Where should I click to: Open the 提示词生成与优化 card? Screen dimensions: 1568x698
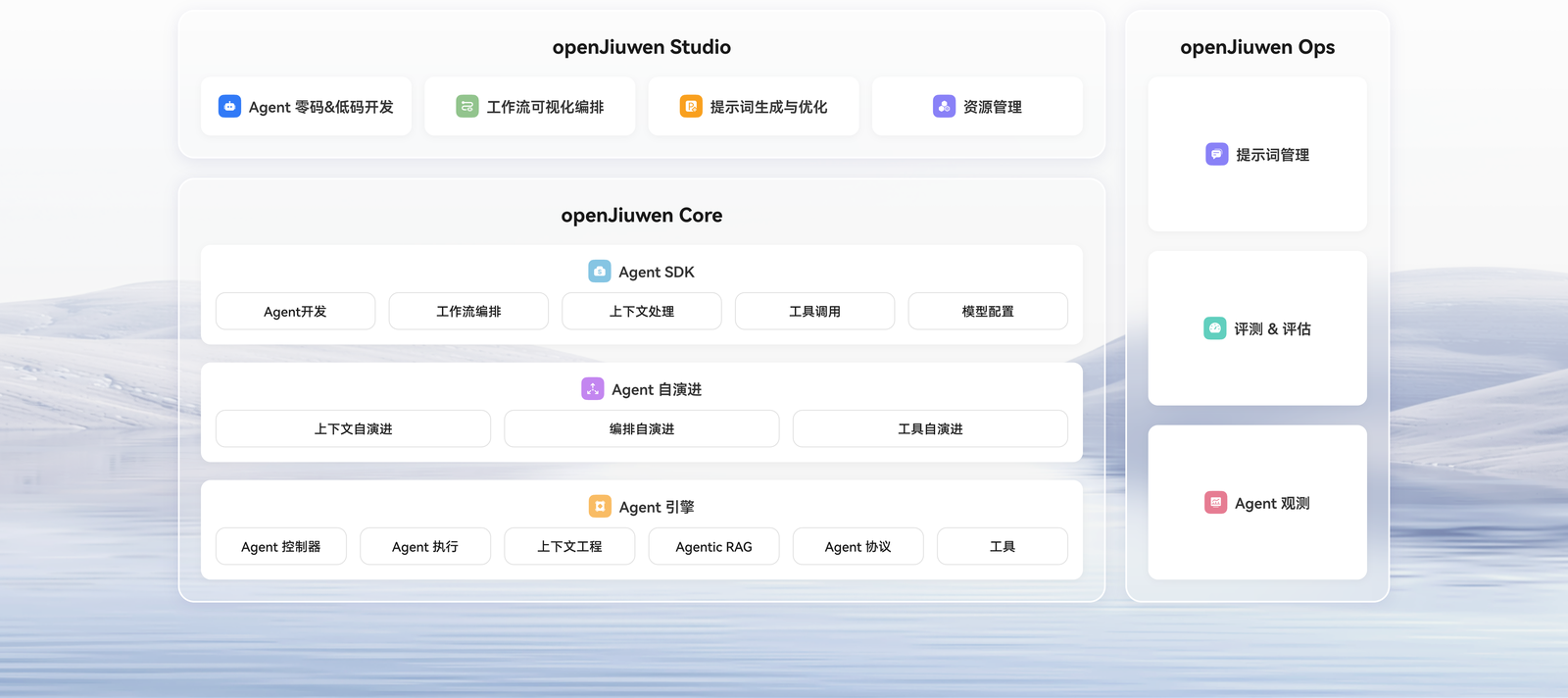tap(754, 106)
